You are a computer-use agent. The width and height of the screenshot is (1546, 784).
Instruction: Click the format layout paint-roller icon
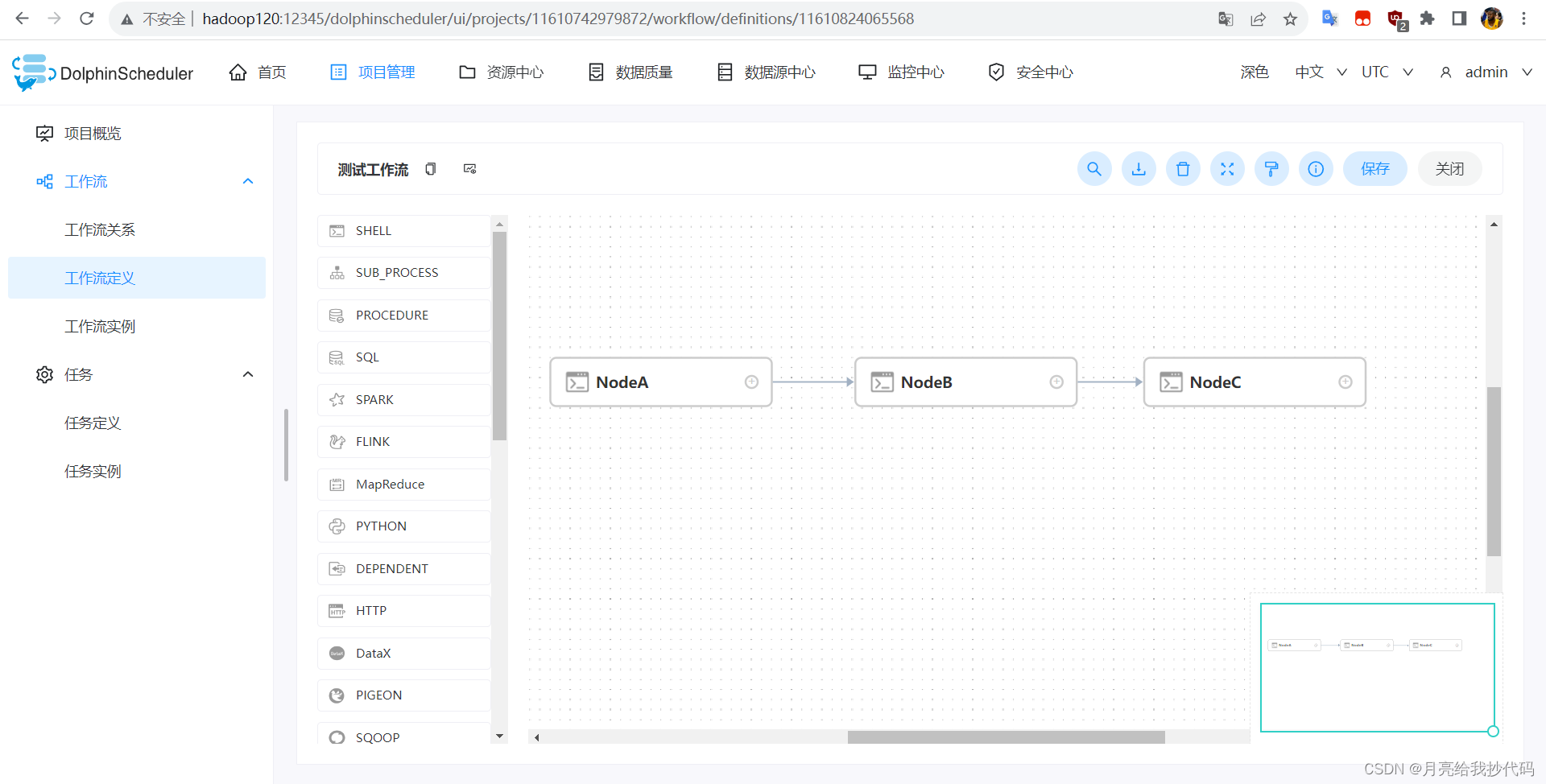1271,169
